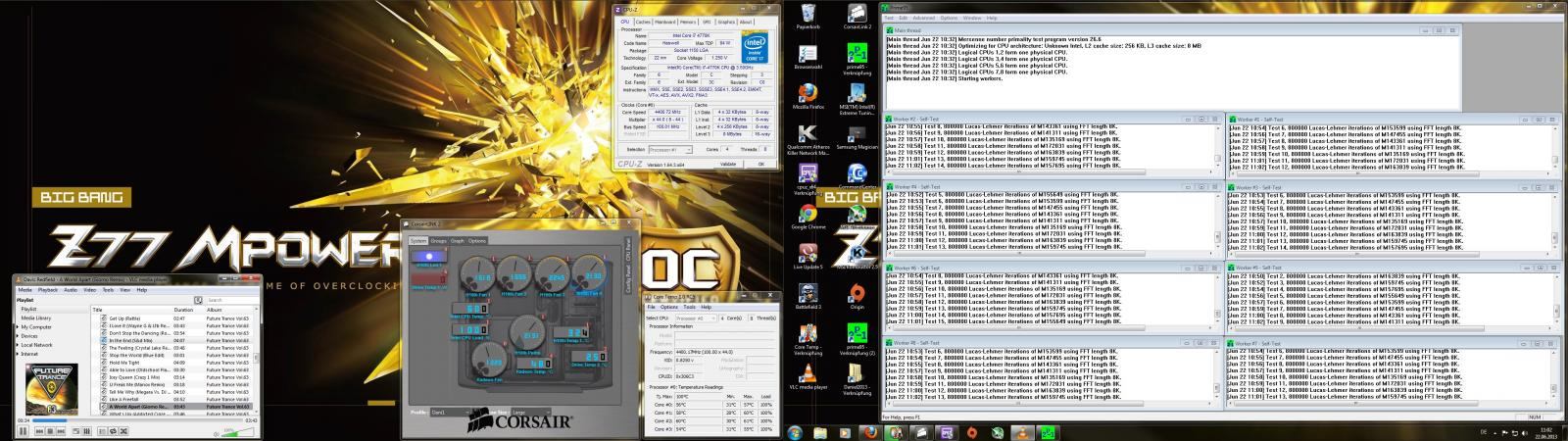The width and height of the screenshot is (1568, 441).
Task: Toggle VLC fullscreen button
Action: [x=76, y=431]
